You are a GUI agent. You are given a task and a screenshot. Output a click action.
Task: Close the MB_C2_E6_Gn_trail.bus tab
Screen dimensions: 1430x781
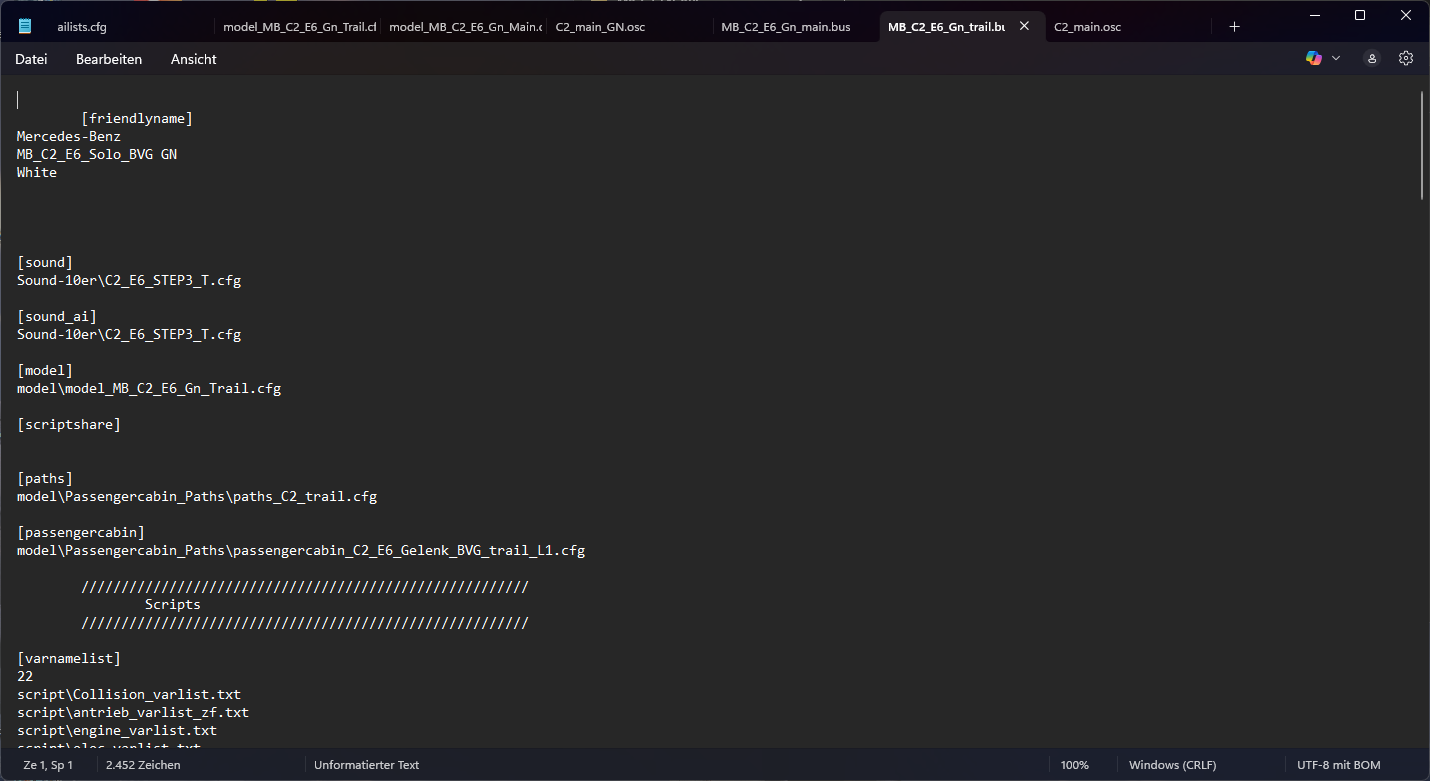point(1024,27)
